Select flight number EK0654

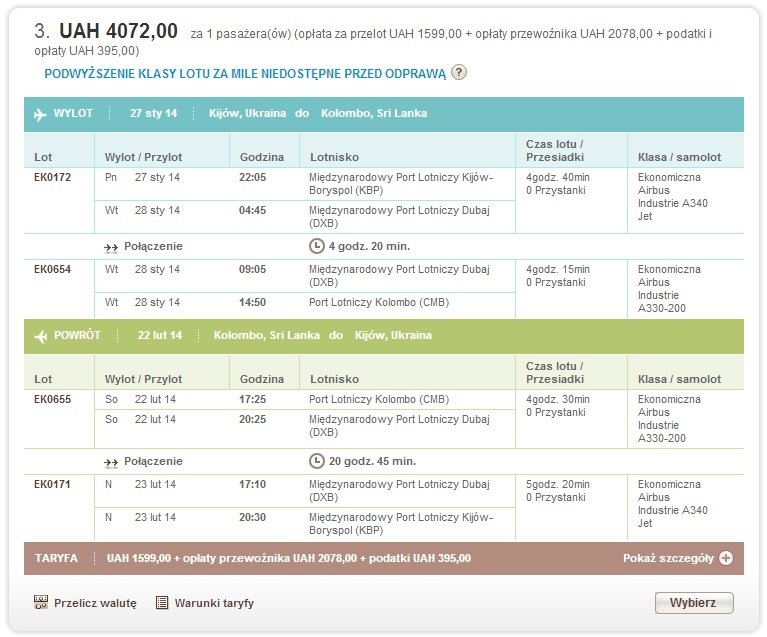point(52,269)
